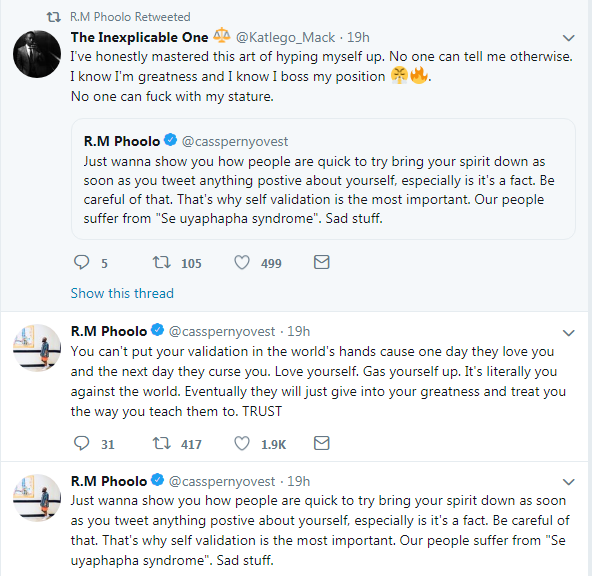The image size is (592, 576).
Task: Reply to the tweet with 31 replies
Action: [81, 443]
